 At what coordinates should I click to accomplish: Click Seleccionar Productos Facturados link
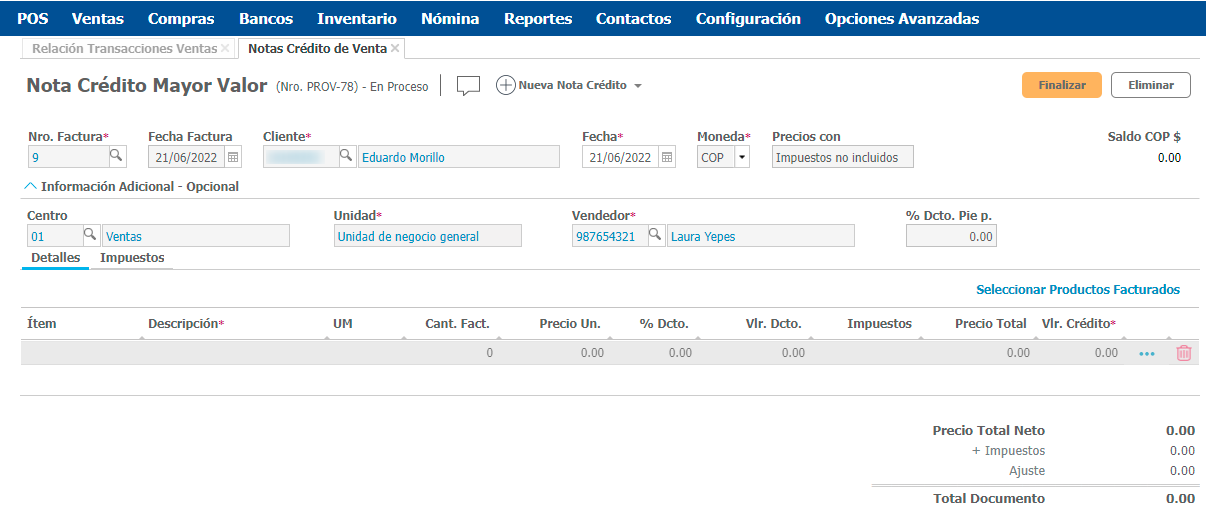(1077, 290)
